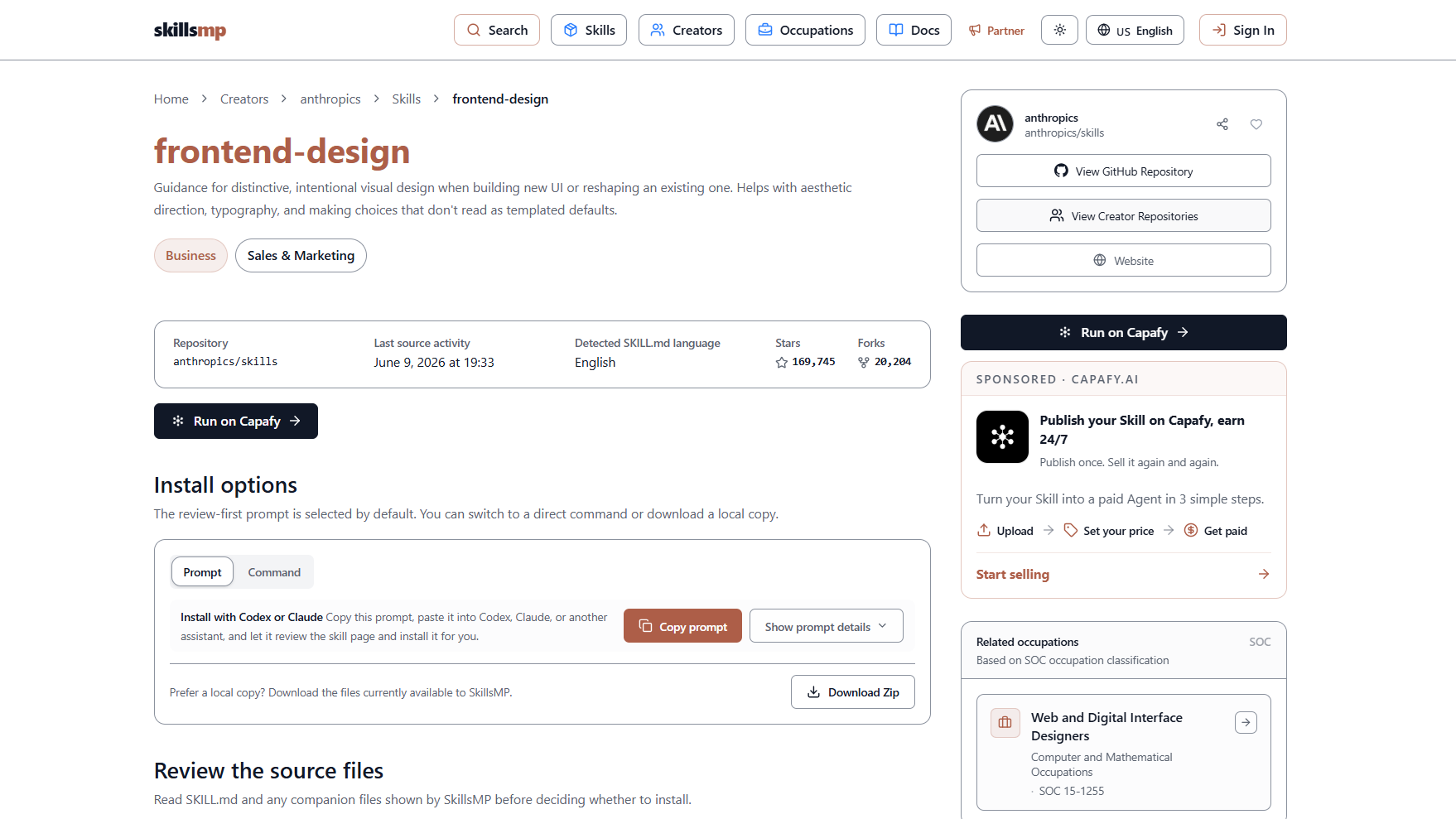Click the anthropics avatar logo
This screenshot has width=1456, height=819.
[995, 124]
